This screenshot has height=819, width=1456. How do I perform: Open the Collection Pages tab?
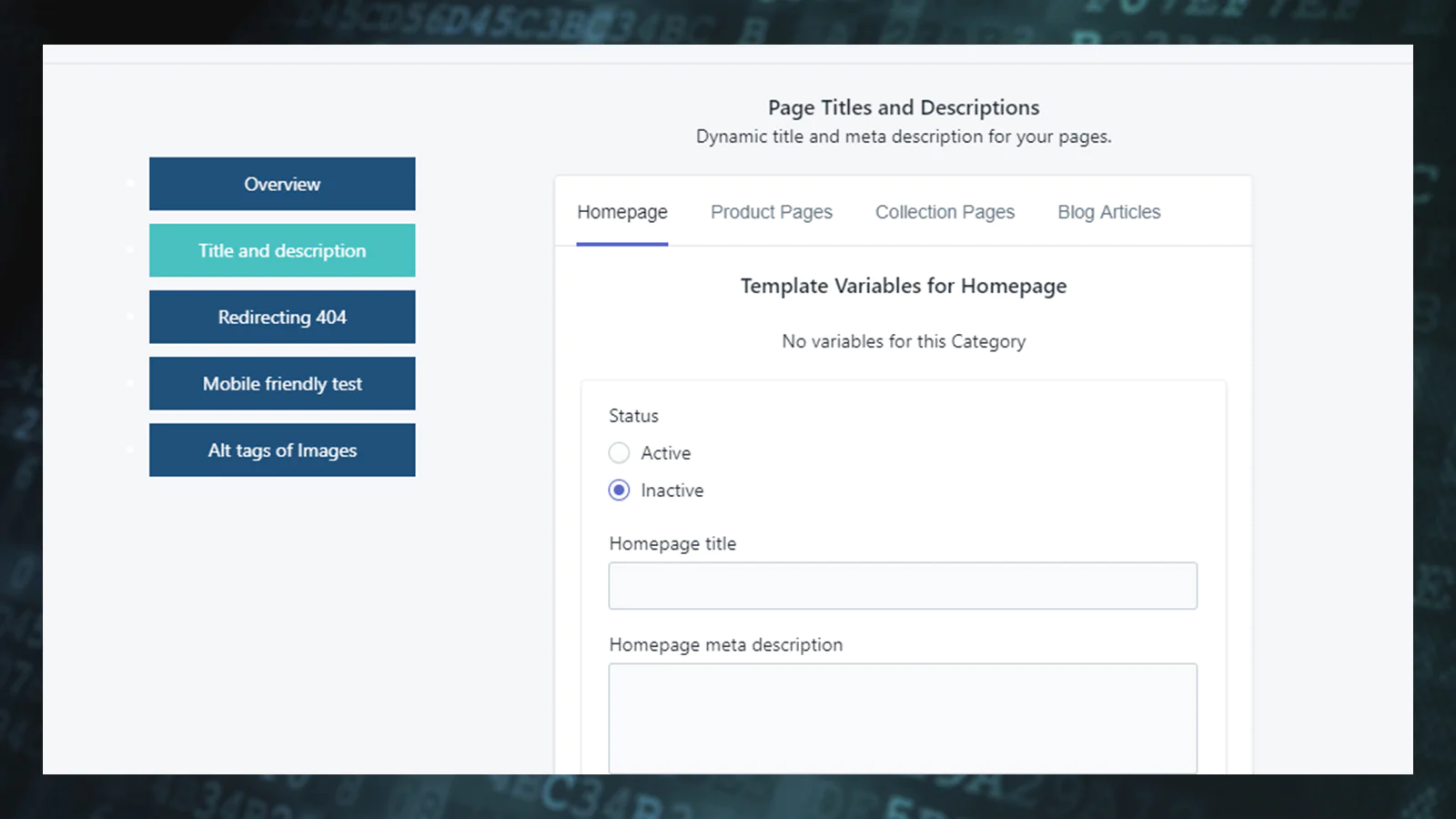pyautogui.click(x=945, y=212)
